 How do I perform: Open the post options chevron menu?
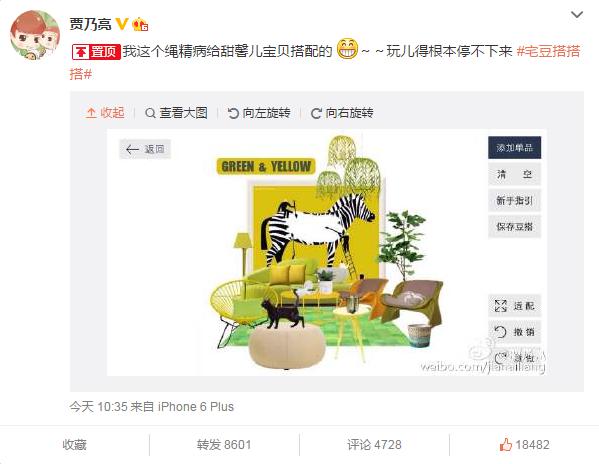[576, 15]
